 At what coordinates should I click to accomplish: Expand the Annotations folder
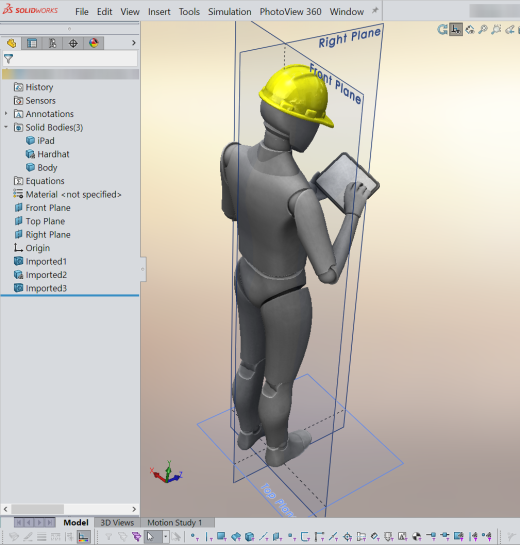point(6,114)
